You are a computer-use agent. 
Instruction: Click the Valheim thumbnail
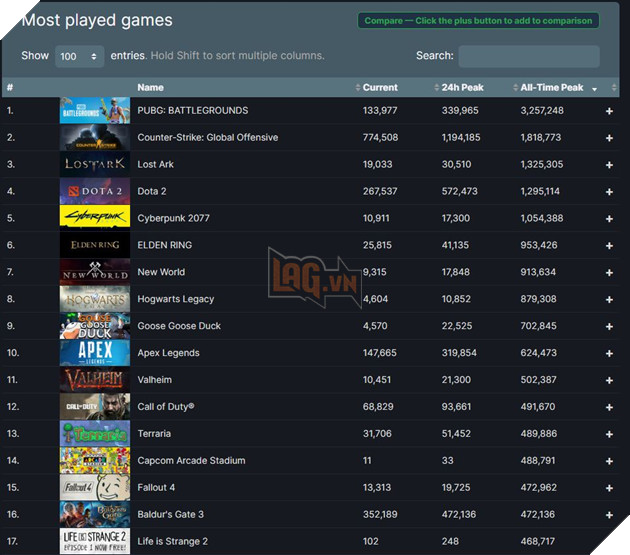coord(95,380)
